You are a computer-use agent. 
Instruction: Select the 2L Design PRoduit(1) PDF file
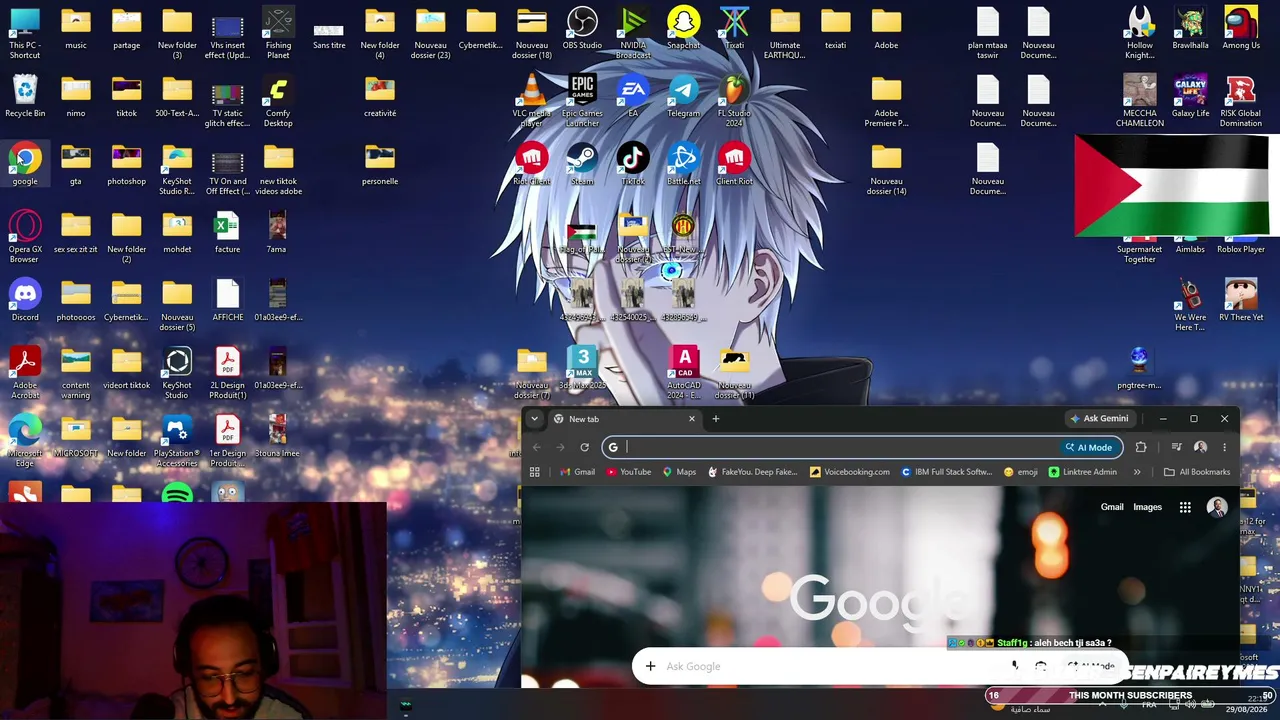pyautogui.click(x=227, y=373)
